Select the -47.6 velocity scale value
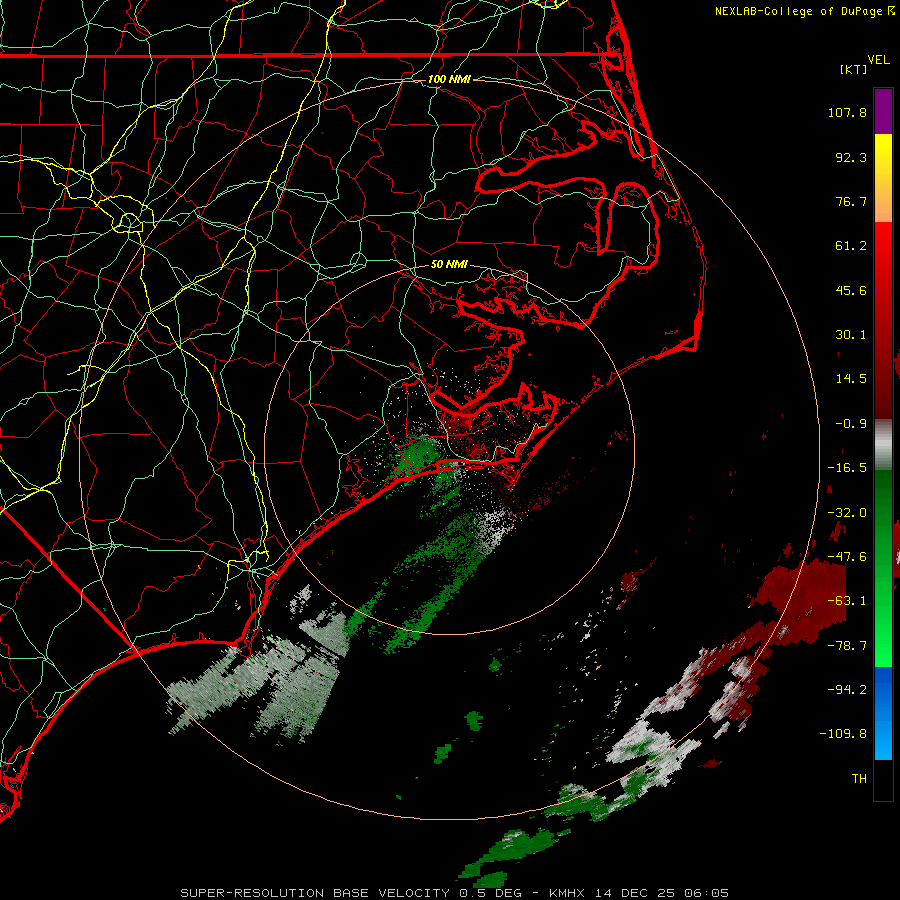Screen dimensions: 900x900 pos(847,557)
